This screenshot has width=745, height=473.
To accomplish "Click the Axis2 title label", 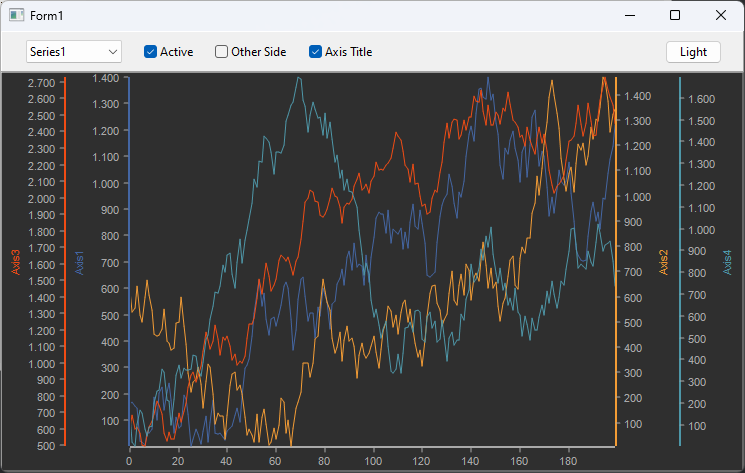I will coord(663,262).
